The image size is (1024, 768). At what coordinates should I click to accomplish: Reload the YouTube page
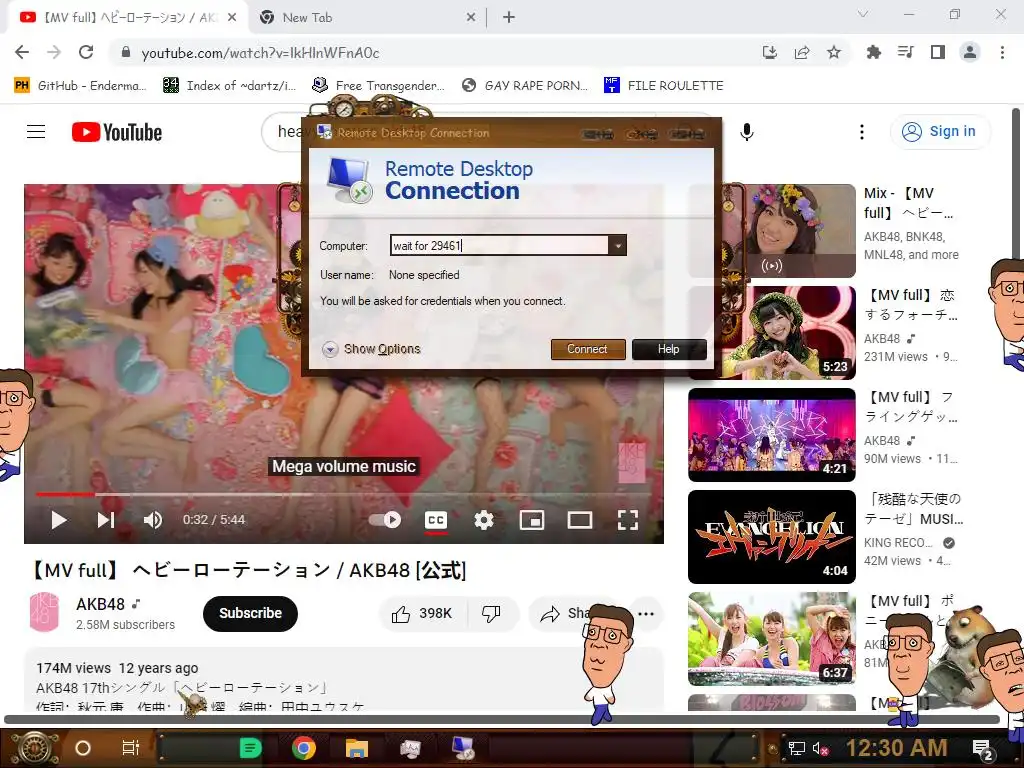[x=86, y=52]
